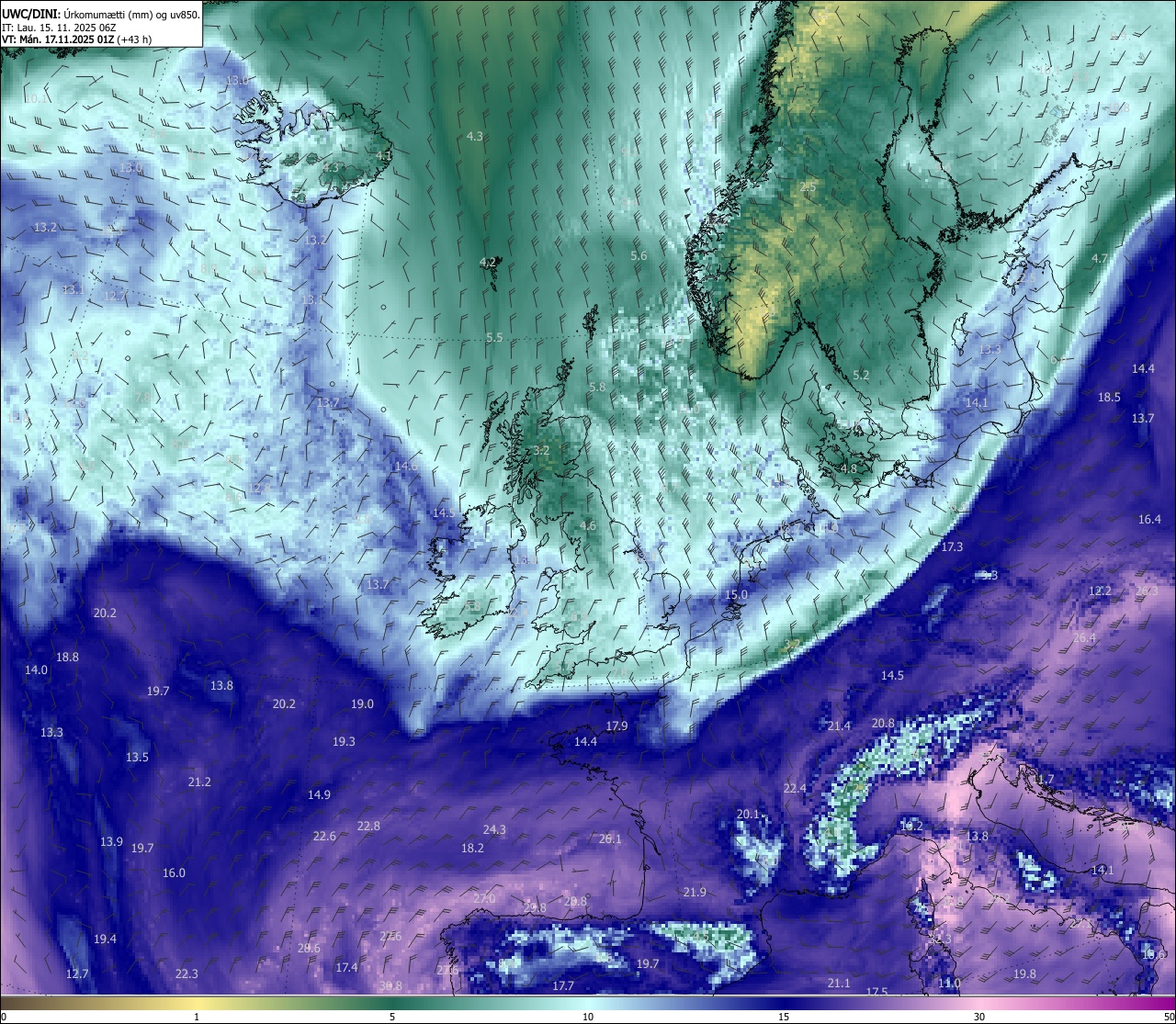Click the 21.9 value label
1176x1024 pixels.
[x=695, y=892]
